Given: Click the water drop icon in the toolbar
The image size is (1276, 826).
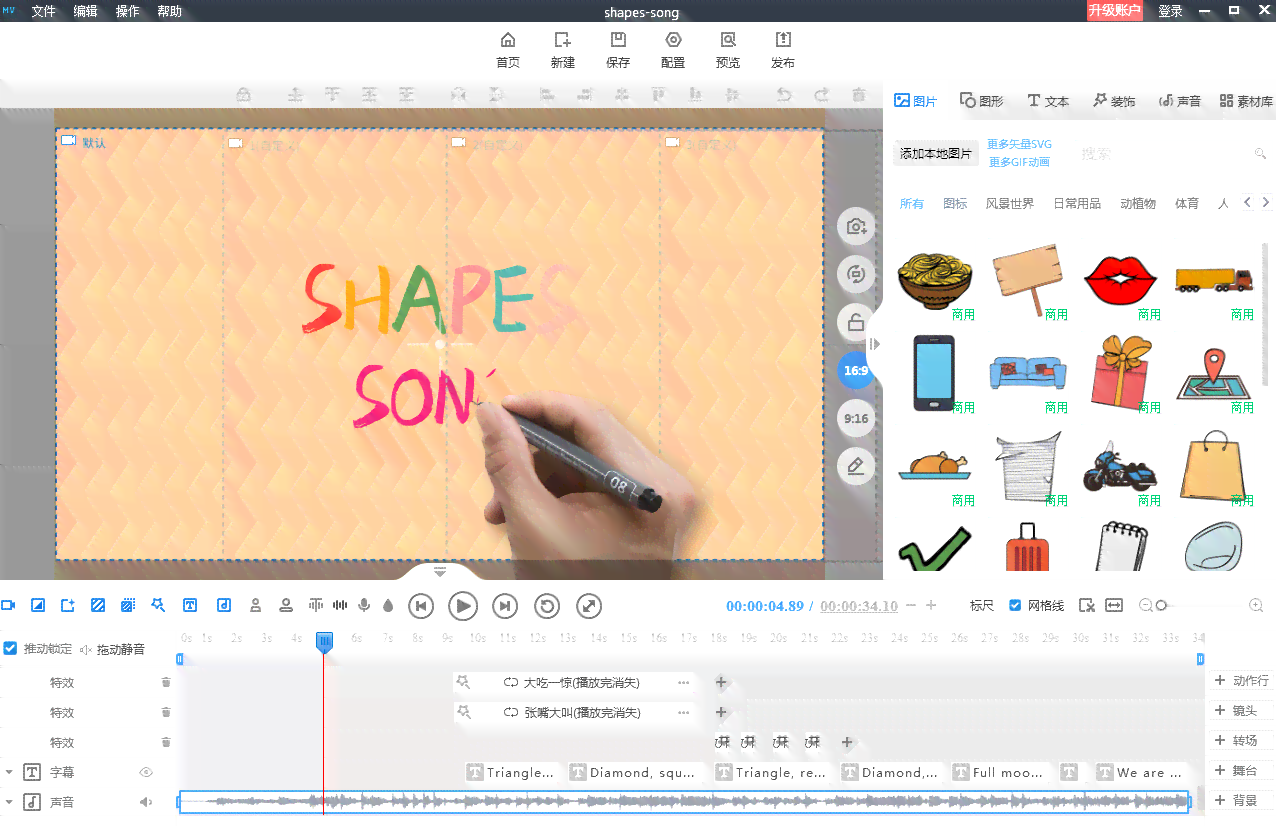Looking at the screenshot, I should [x=388, y=605].
